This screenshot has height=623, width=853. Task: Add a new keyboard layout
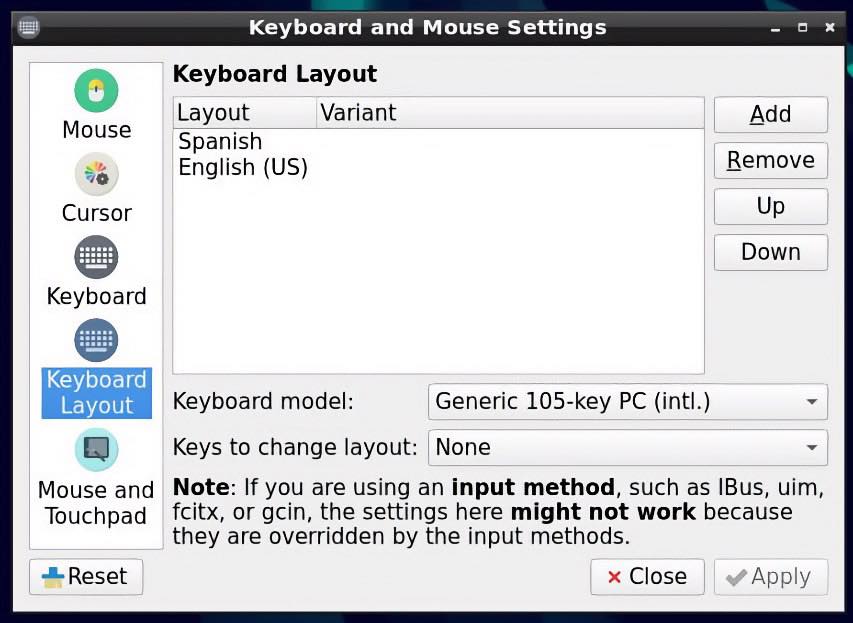click(x=771, y=115)
